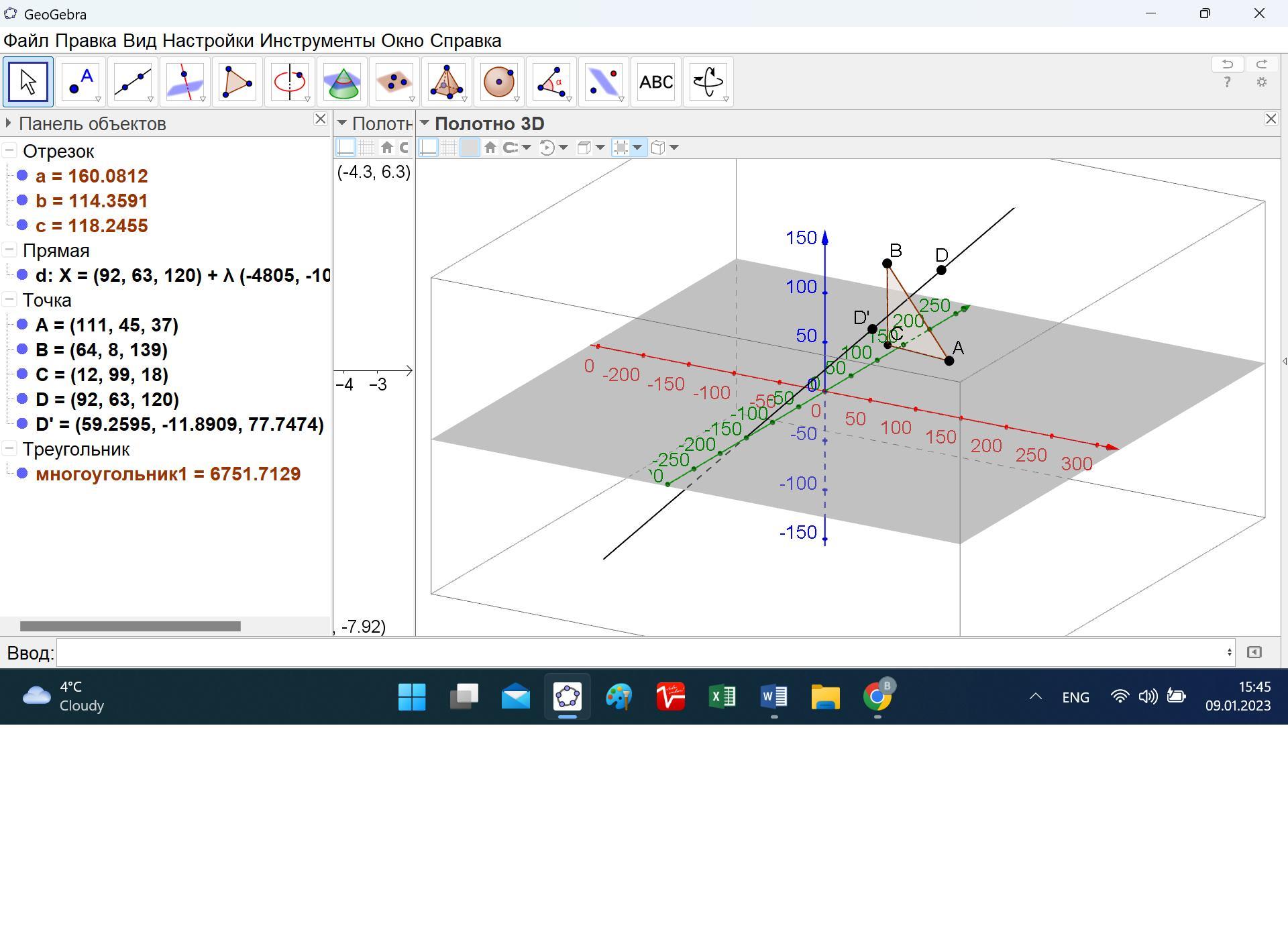This screenshot has width=1288, height=944.
Task: Open the Настройки menu
Action: coord(208,41)
